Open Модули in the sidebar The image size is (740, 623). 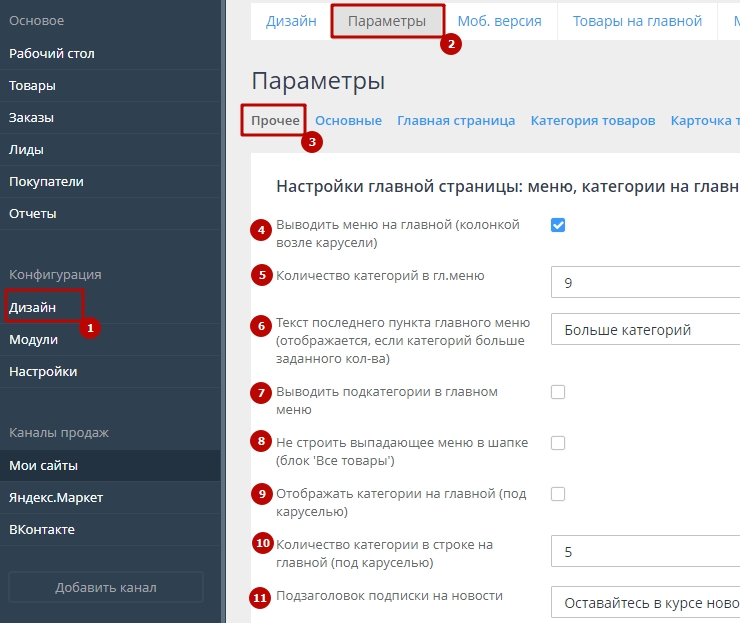(x=33, y=339)
